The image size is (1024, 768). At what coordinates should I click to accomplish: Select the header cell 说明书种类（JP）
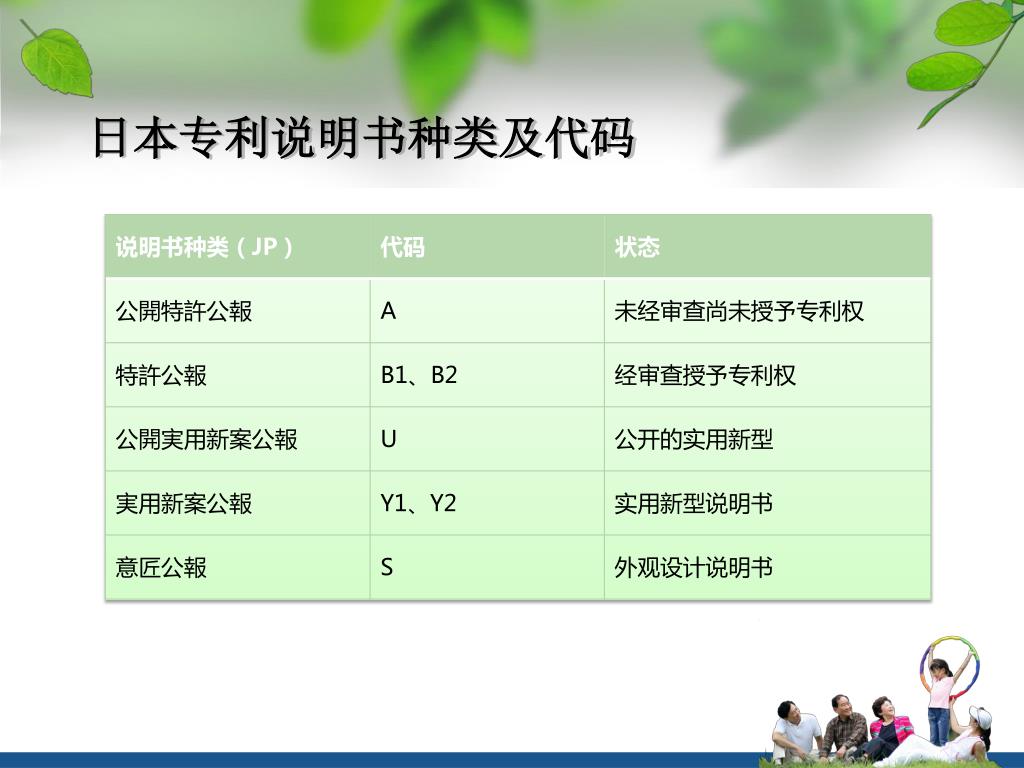[238, 246]
